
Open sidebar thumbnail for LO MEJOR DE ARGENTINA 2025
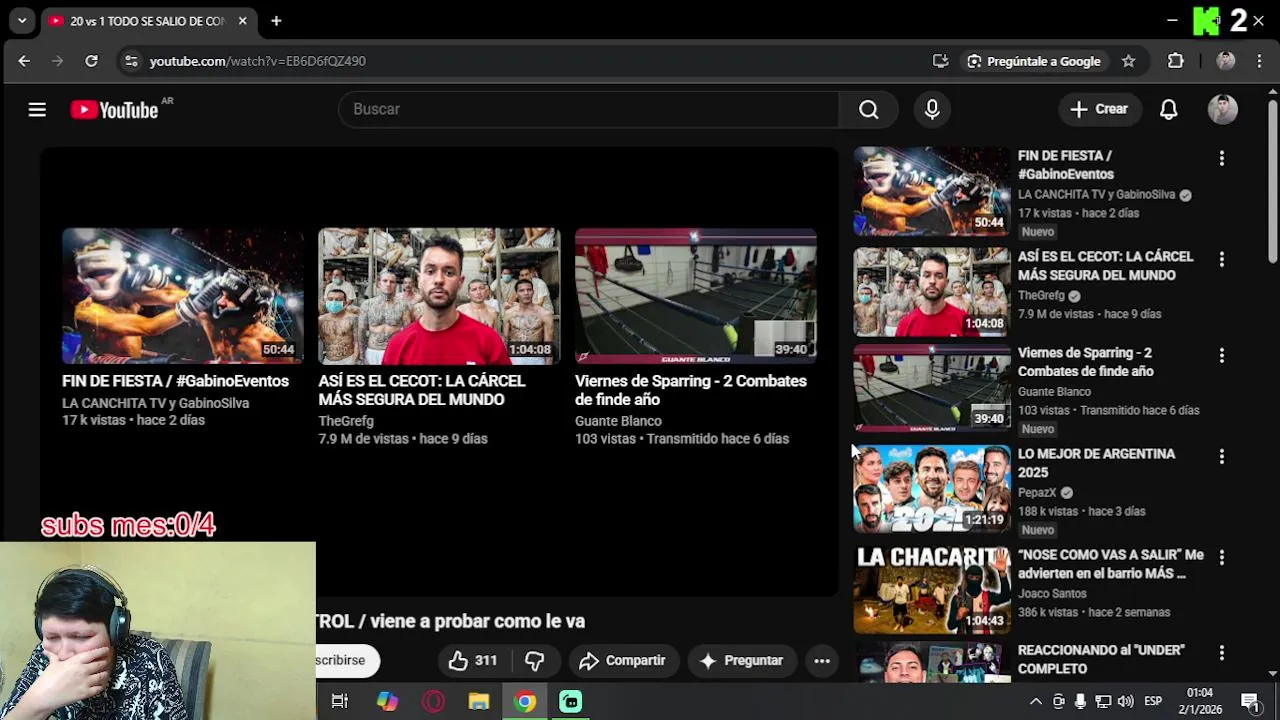pos(932,489)
